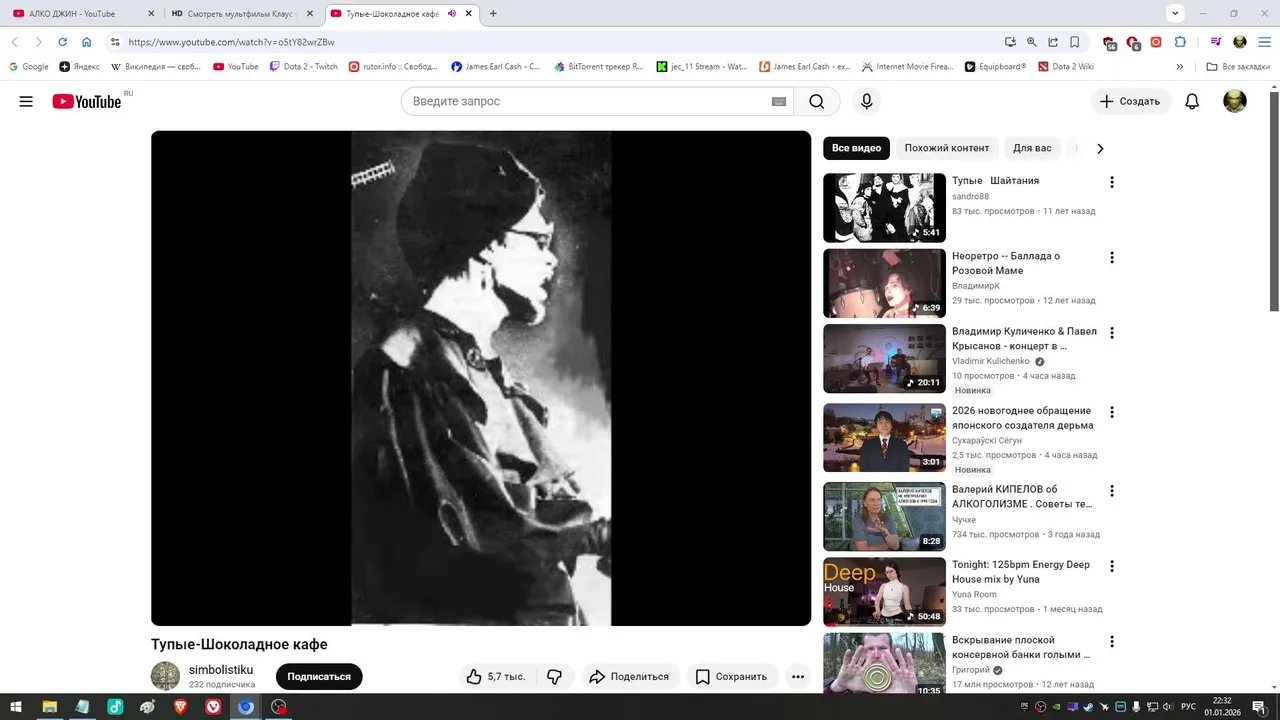Screen dimensions: 1280x720
Task: Click the browser address bar URL
Action: coord(231,42)
